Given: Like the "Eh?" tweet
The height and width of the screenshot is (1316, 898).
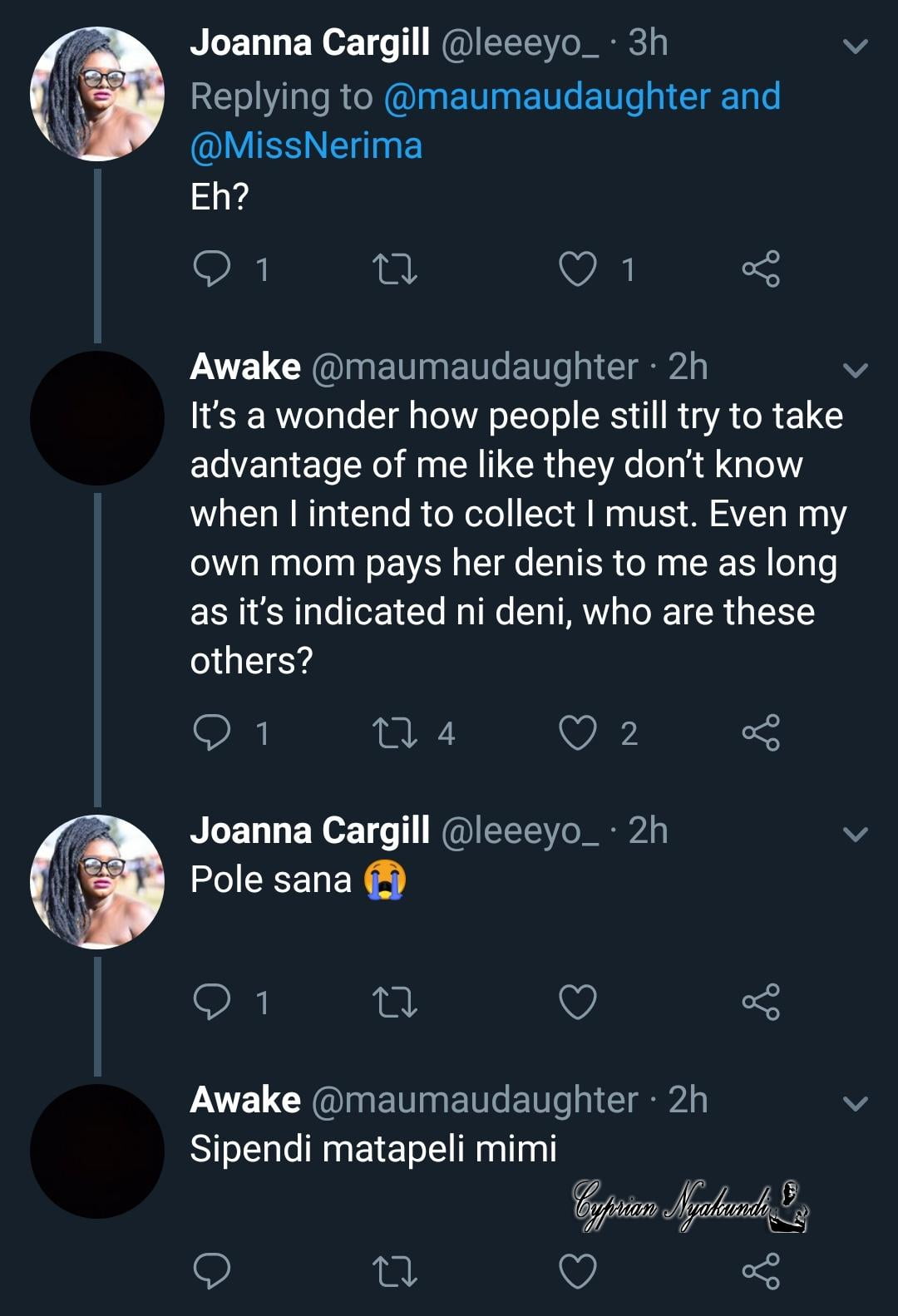Looking at the screenshot, I should 577,269.
